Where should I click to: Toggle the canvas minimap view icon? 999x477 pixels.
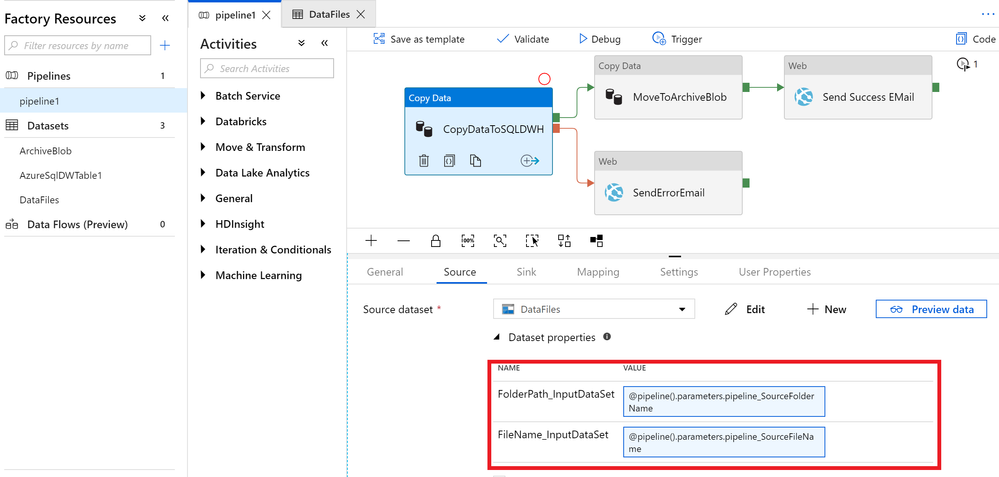(x=596, y=241)
